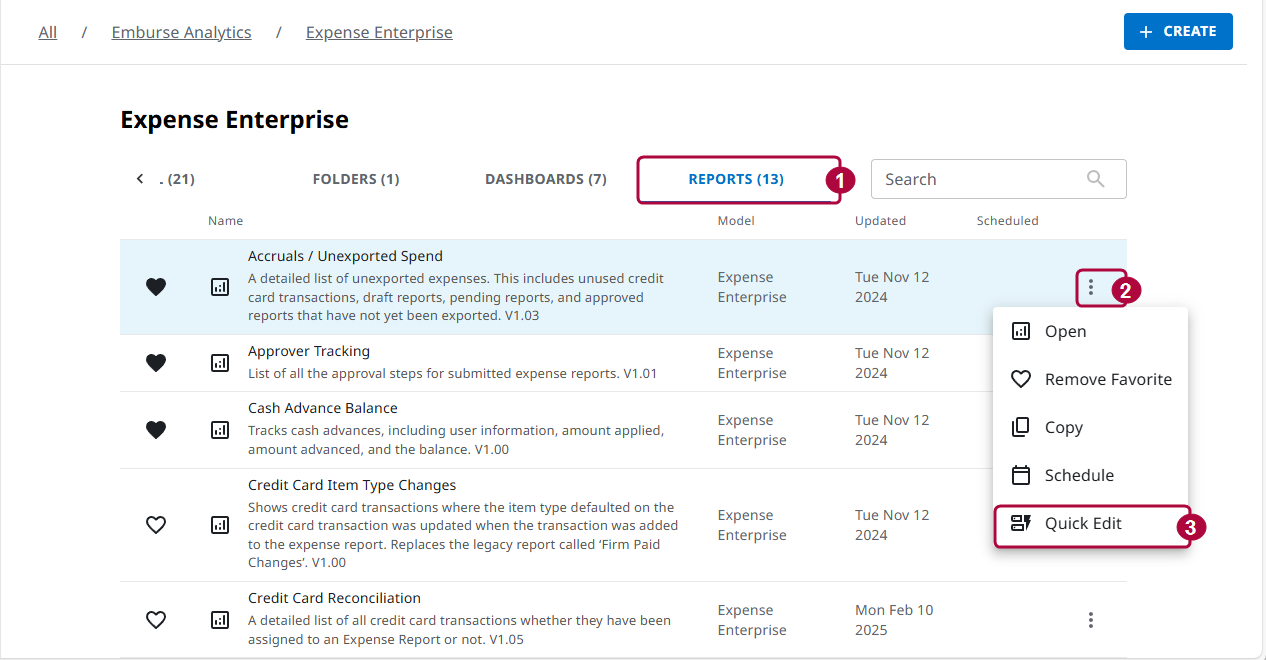This screenshot has width=1266, height=660.
Task: Click the Name column header
Action: tap(226, 221)
